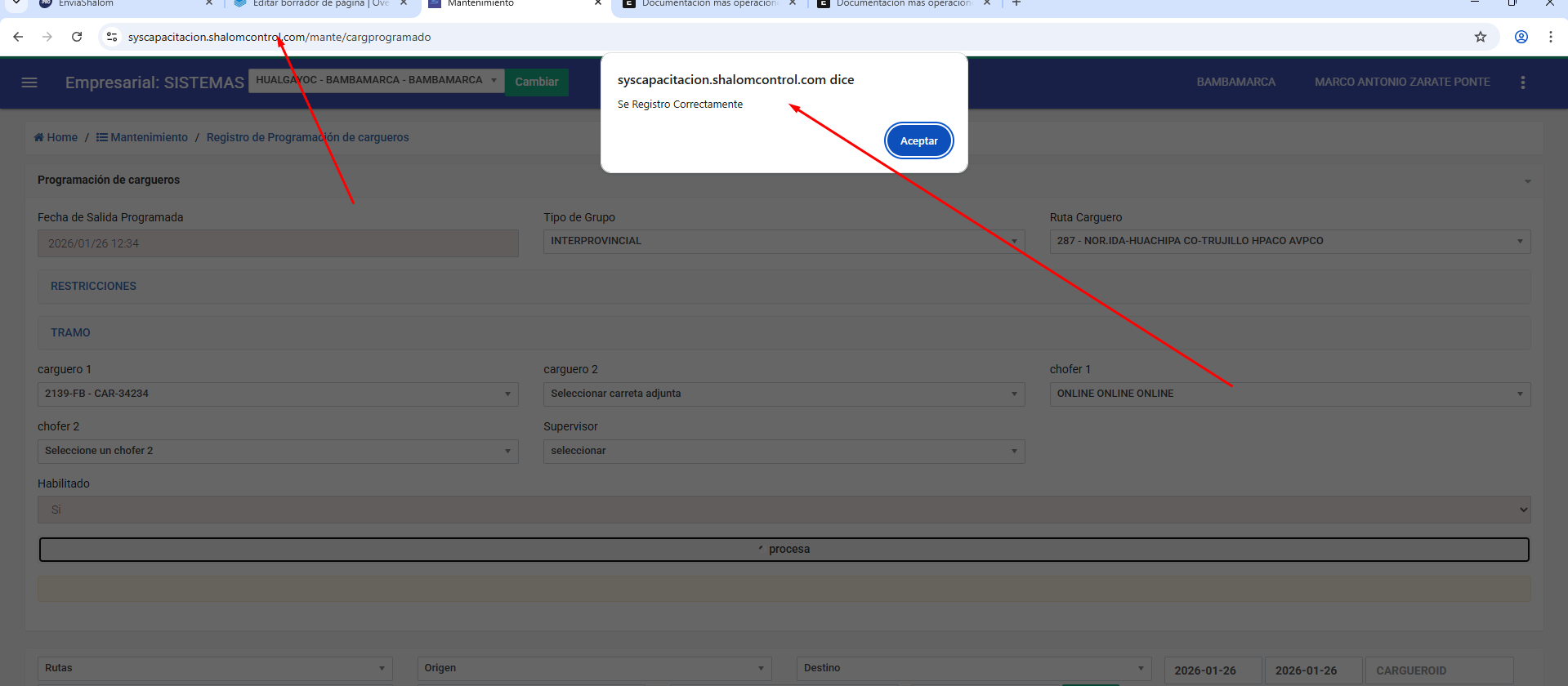Expand the Ruta Carguero dropdown
1568x686 pixels.
pyautogui.click(x=1289, y=242)
